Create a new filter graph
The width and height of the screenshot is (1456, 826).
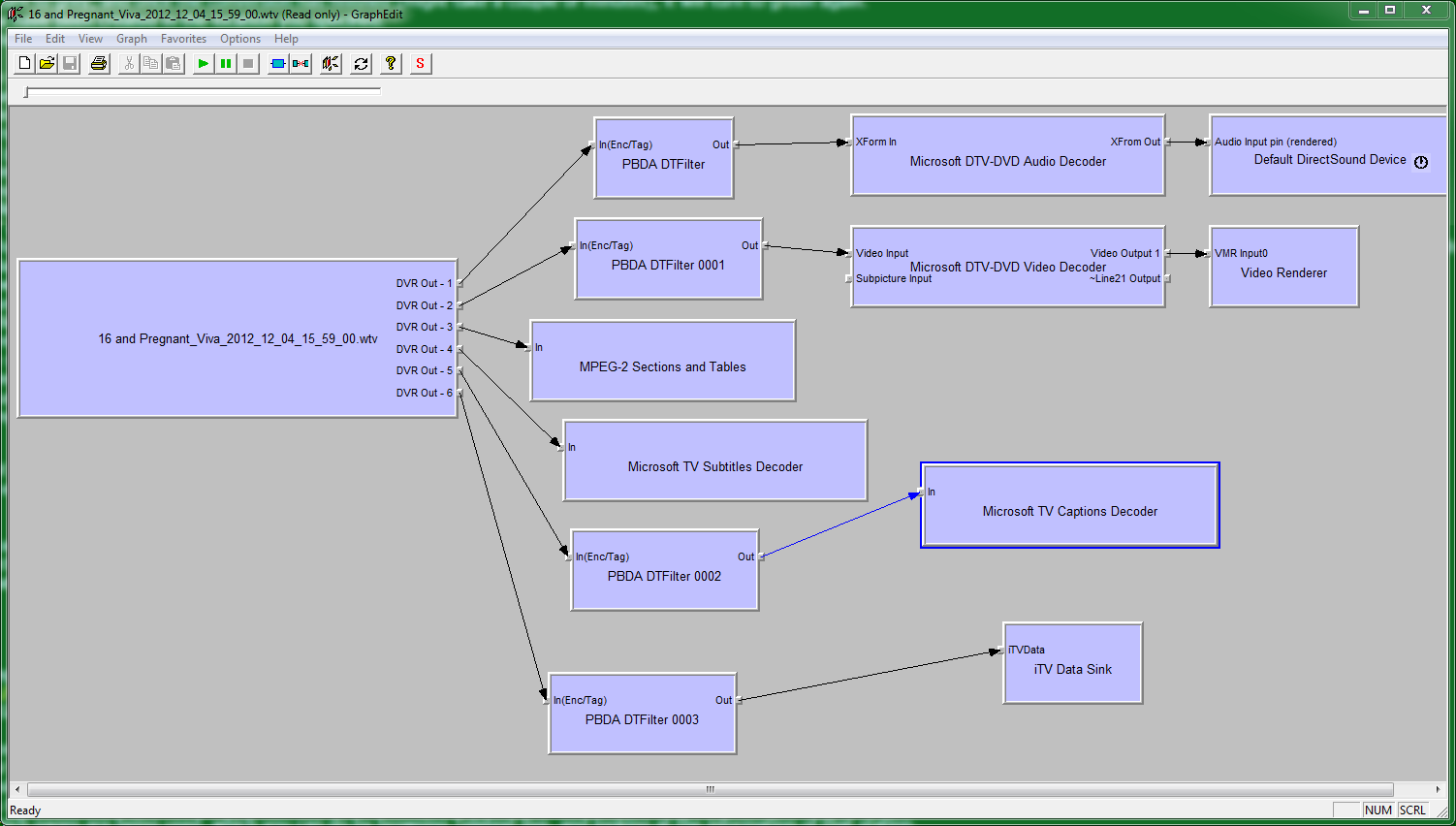click(25, 63)
